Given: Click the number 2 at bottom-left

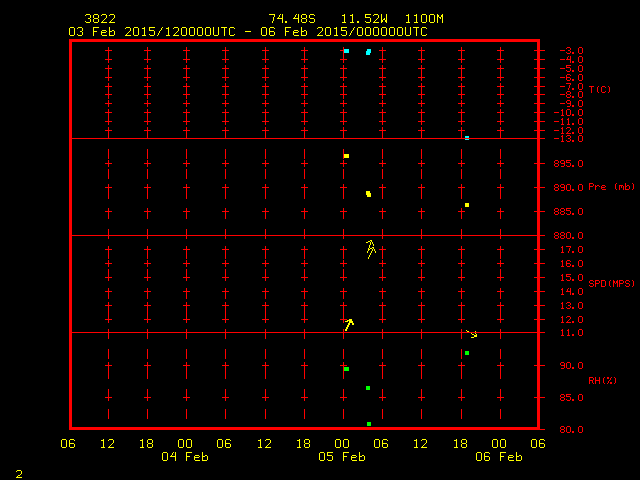Looking at the screenshot, I should [x=18, y=472].
